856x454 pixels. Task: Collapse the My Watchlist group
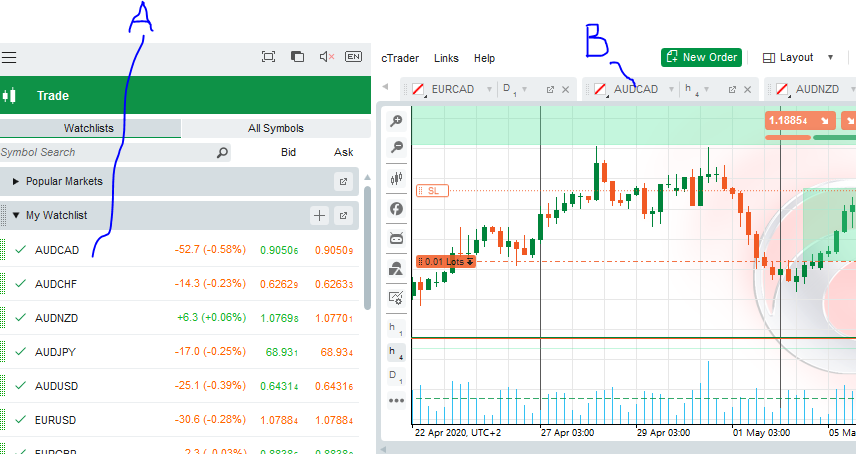[x=16, y=215]
